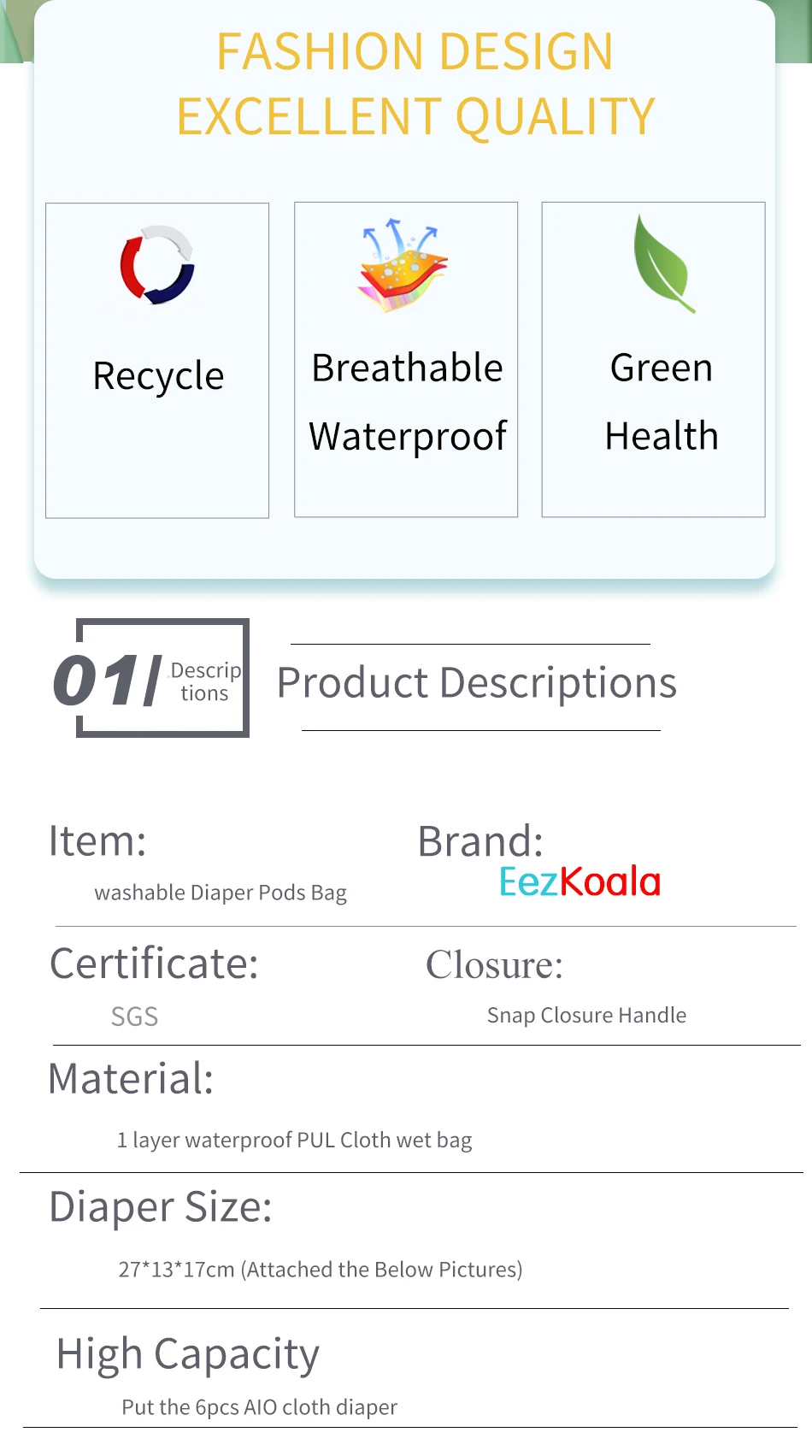
Task: Click the Snap Closure Handle text
Action: pyautogui.click(x=586, y=1015)
